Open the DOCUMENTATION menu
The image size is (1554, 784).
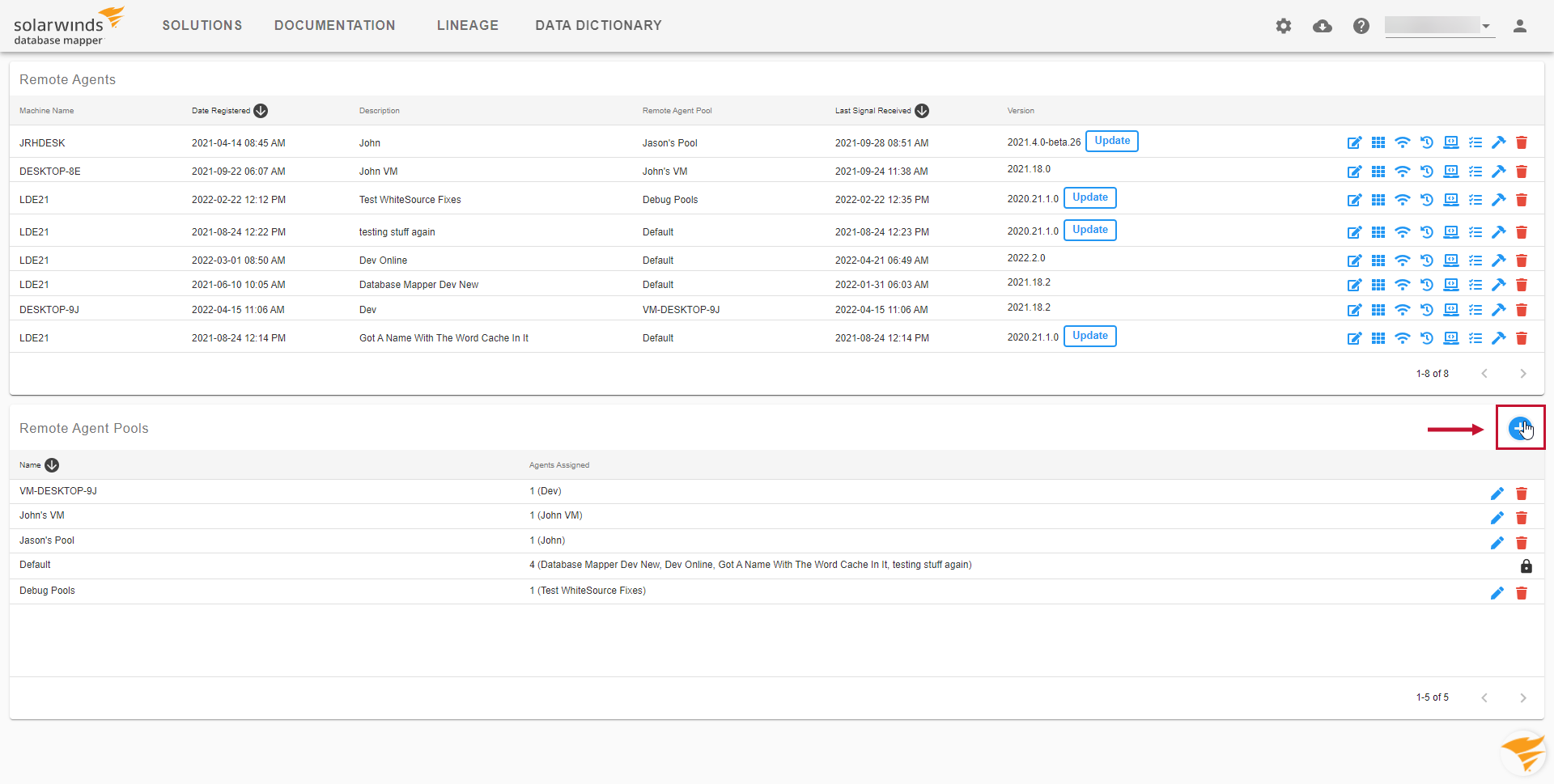(x=335, y=26)
